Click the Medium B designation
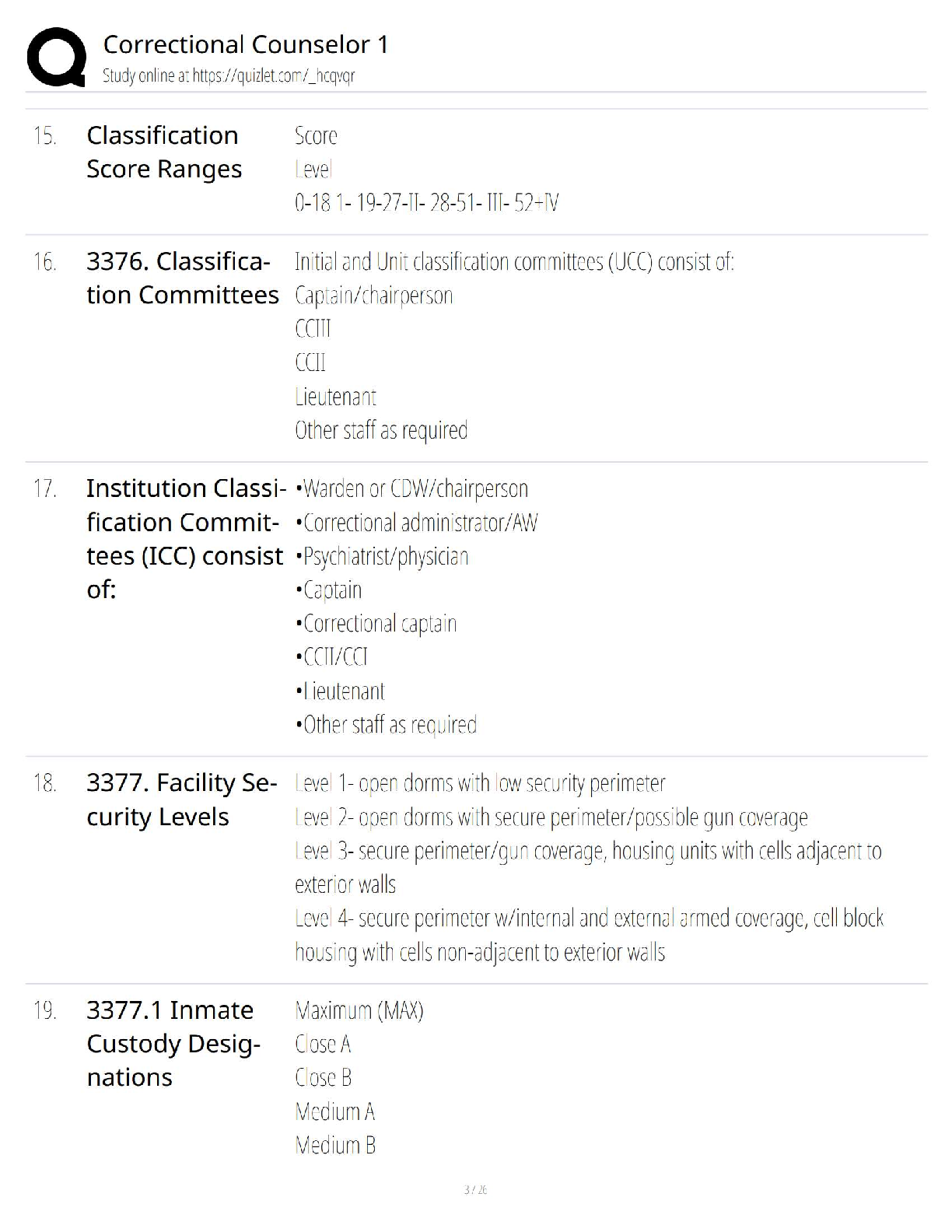This screenshot has height=1232, width=952. coord(335,1145)
